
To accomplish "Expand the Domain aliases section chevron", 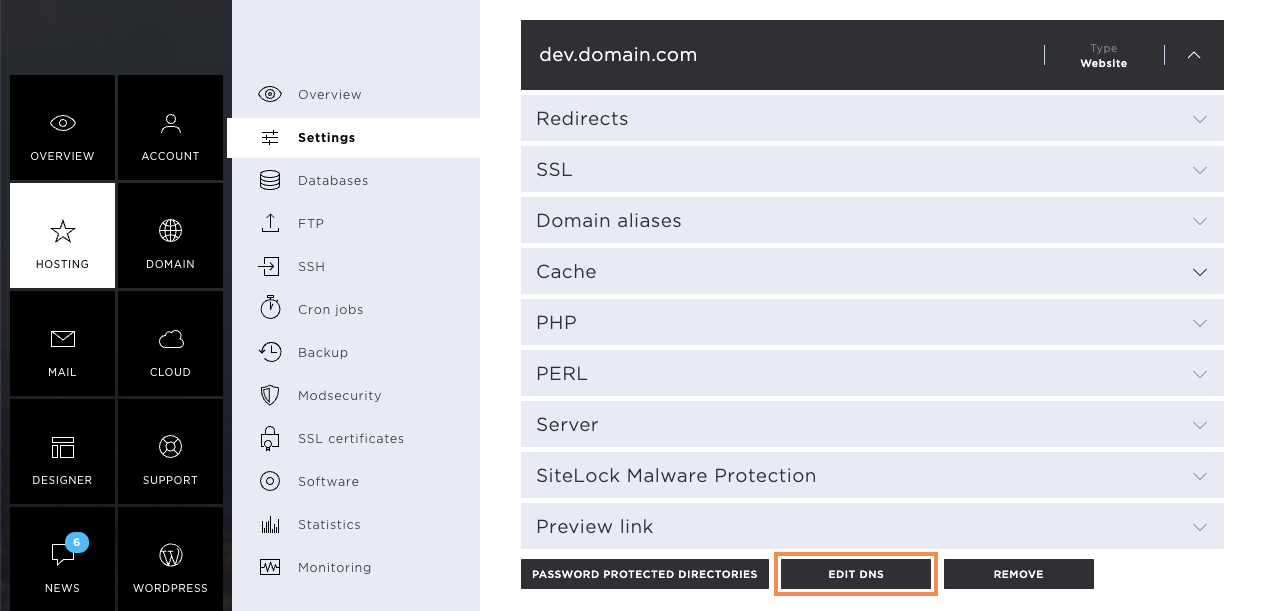I will click(1200, 221).
